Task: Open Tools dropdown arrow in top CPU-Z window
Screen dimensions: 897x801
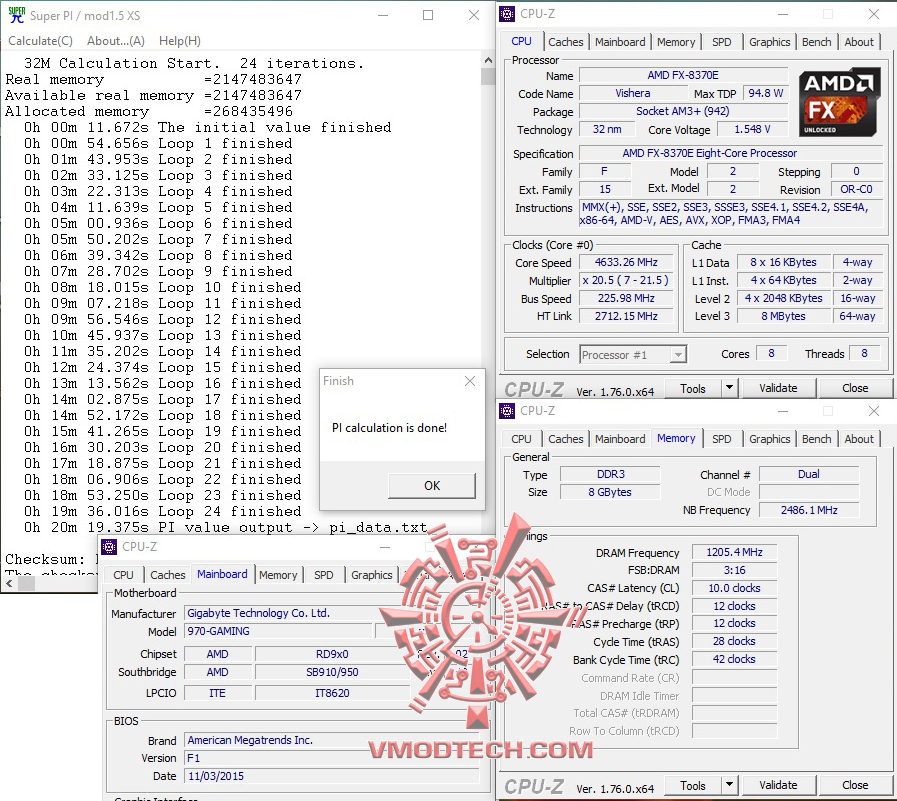Action: 729,388
